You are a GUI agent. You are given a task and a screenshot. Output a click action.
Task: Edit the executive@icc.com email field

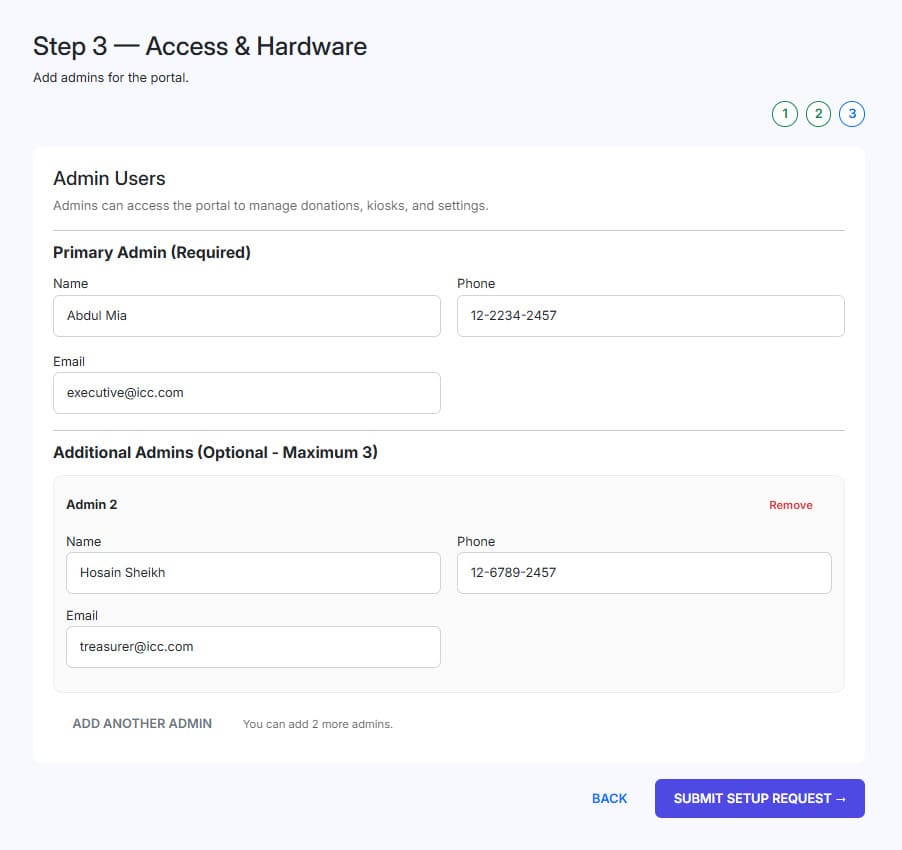point(247,393)
